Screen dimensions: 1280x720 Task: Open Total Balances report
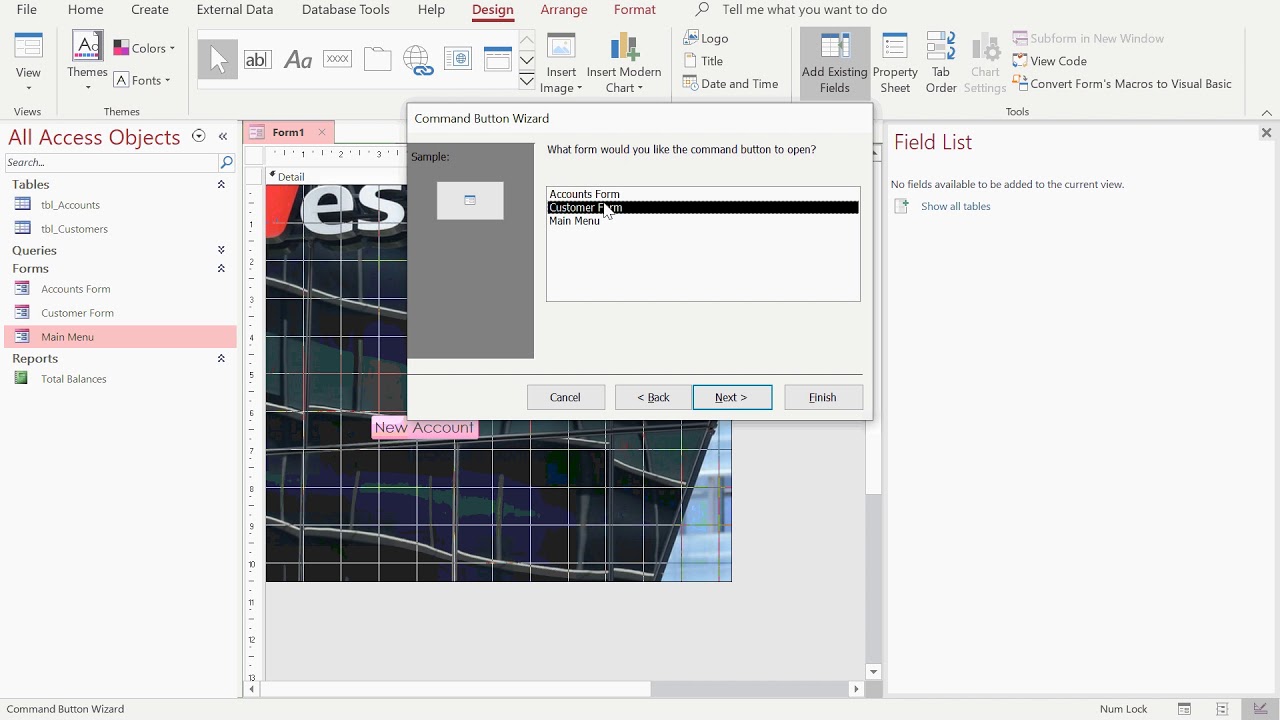pyautogui.click(x=73, y=379)
